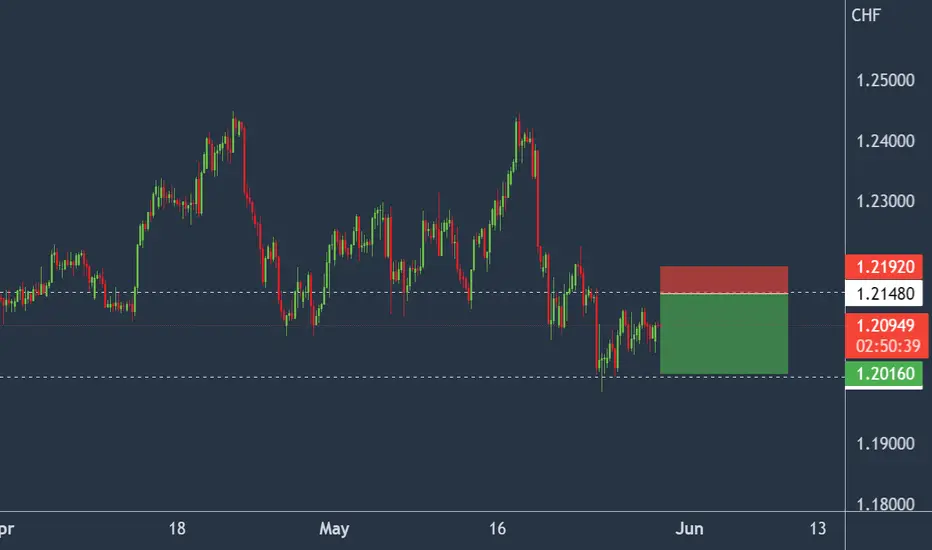
Task: Click the 13 date label on time axis
Action: (818, 529)
